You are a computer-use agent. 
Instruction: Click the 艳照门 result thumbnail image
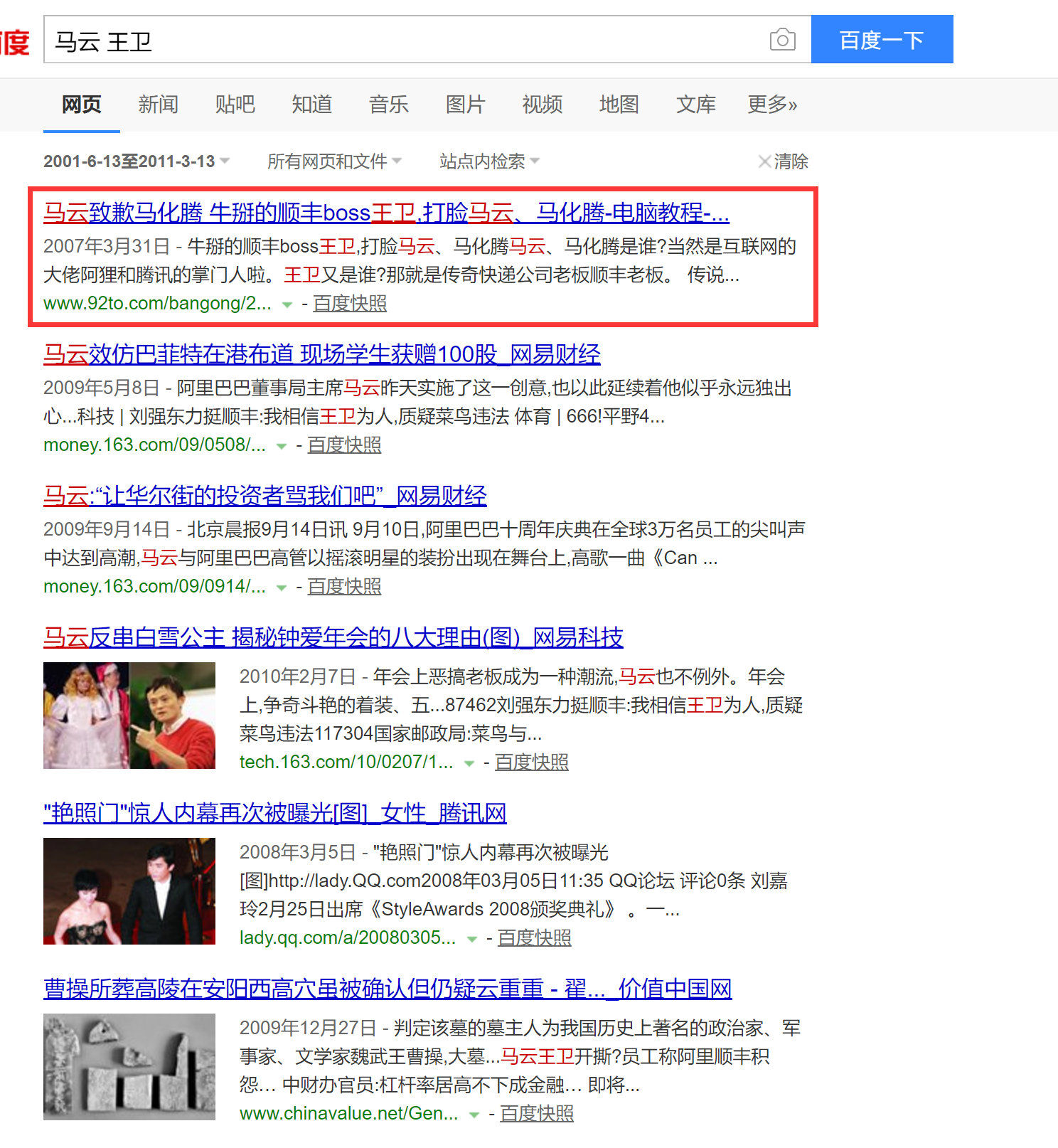coord(129,891)
